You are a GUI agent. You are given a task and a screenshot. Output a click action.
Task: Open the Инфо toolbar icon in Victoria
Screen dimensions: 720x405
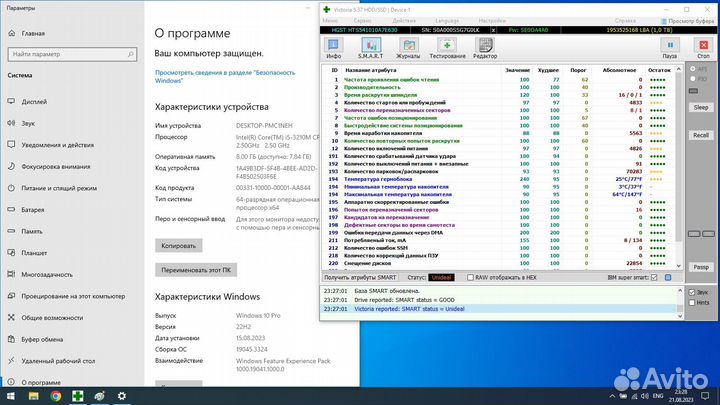pos(333,48)
